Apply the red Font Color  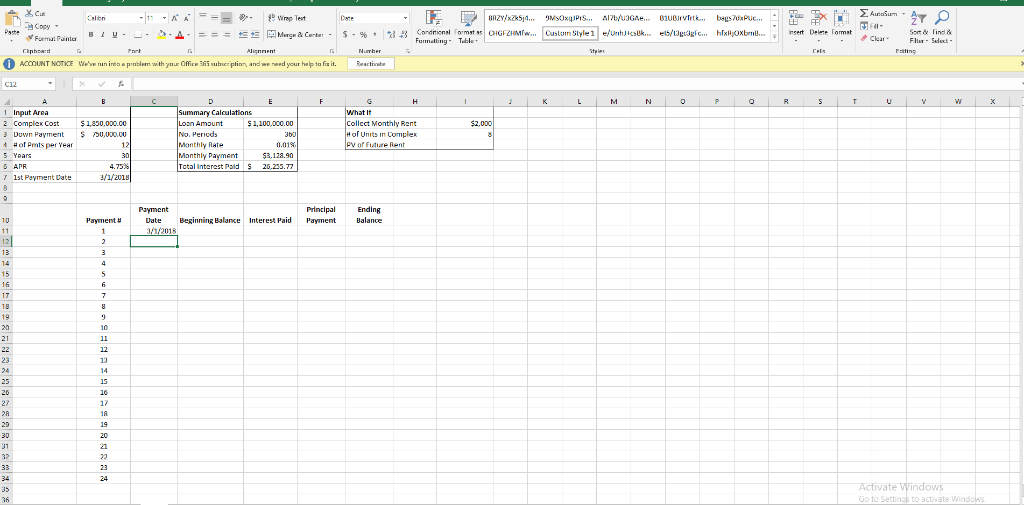[x=181, y=35]
